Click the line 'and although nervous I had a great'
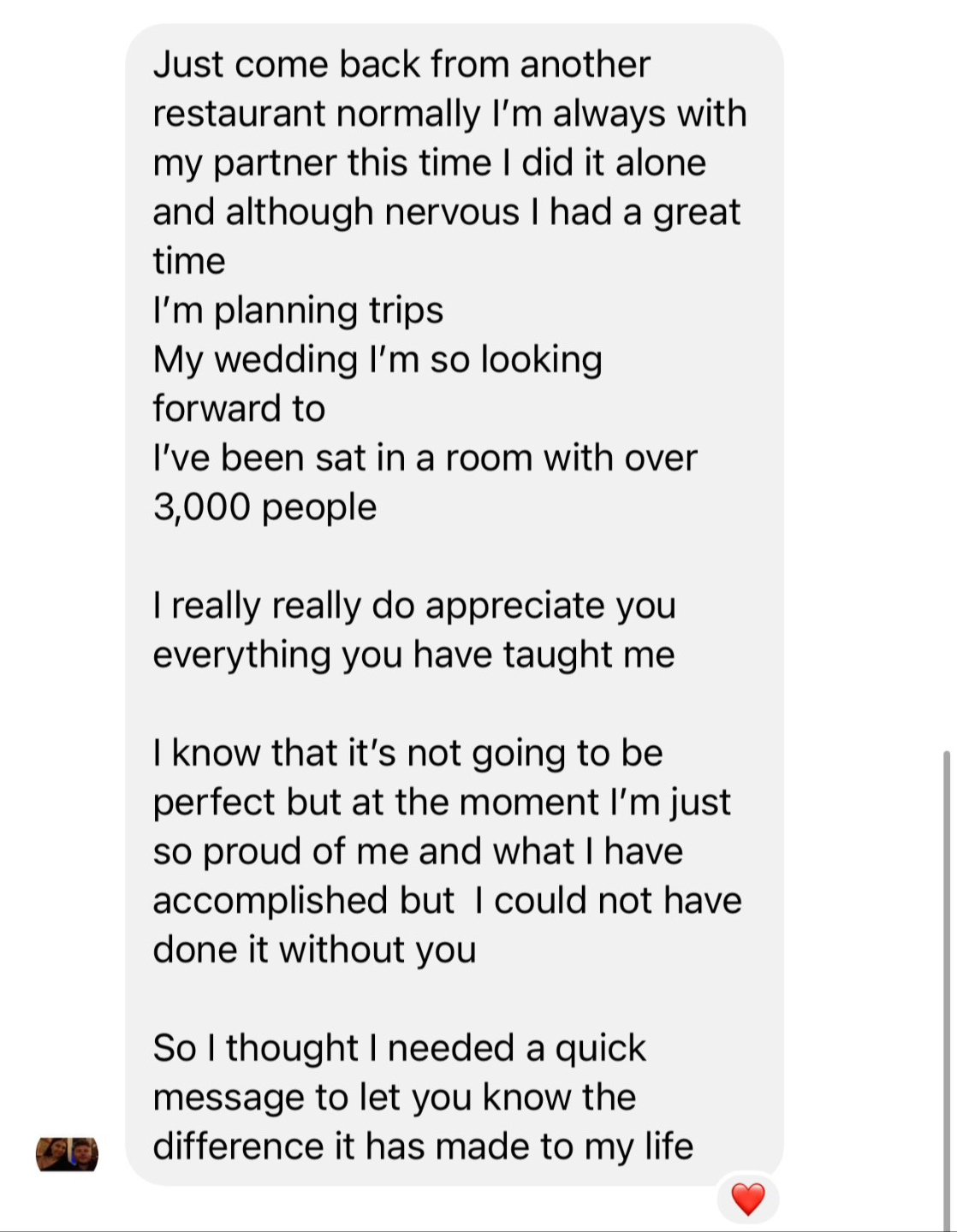 coord(446,212)
